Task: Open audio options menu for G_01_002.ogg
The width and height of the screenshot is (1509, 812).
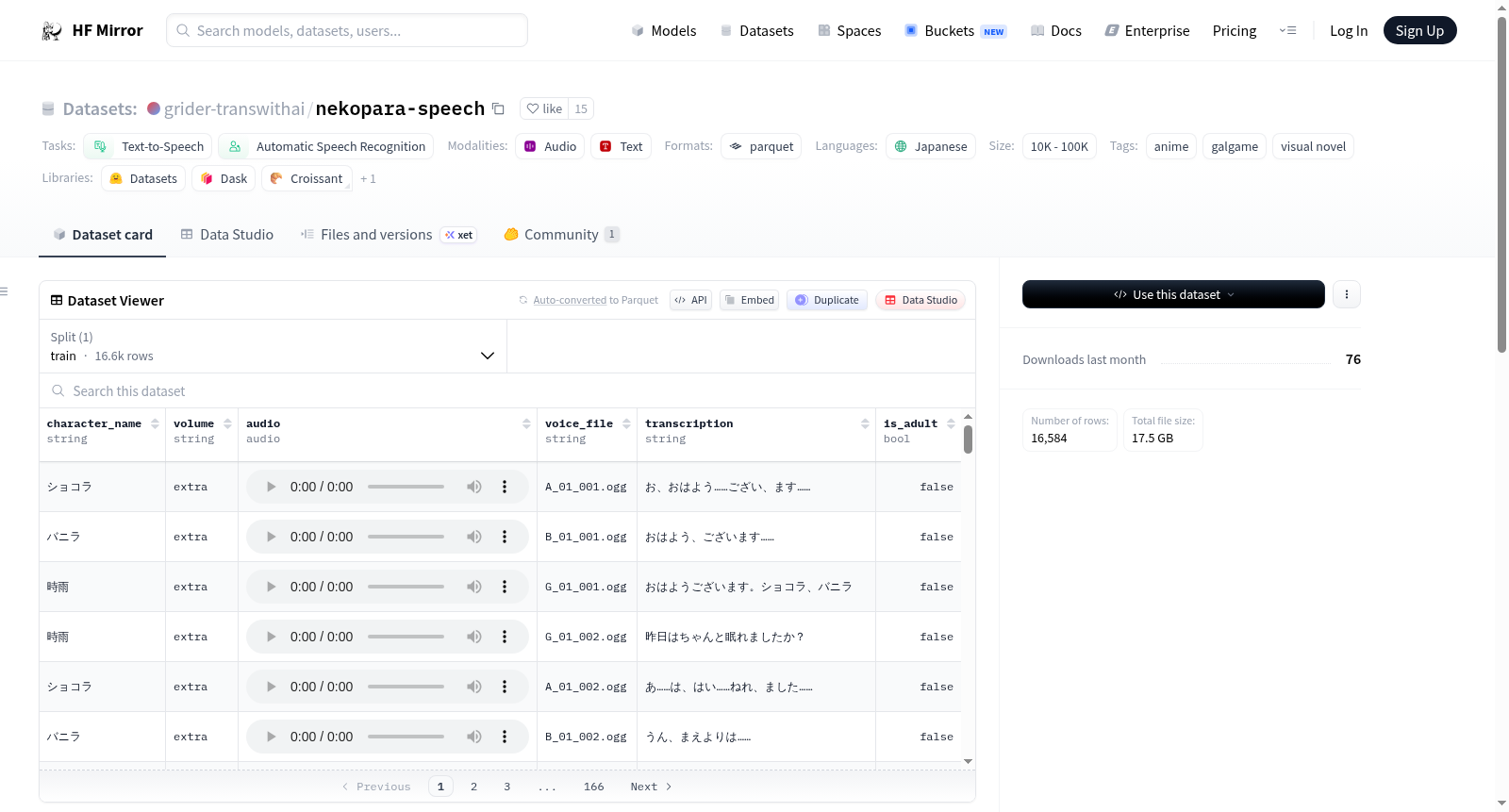Action: pos(505,637)
